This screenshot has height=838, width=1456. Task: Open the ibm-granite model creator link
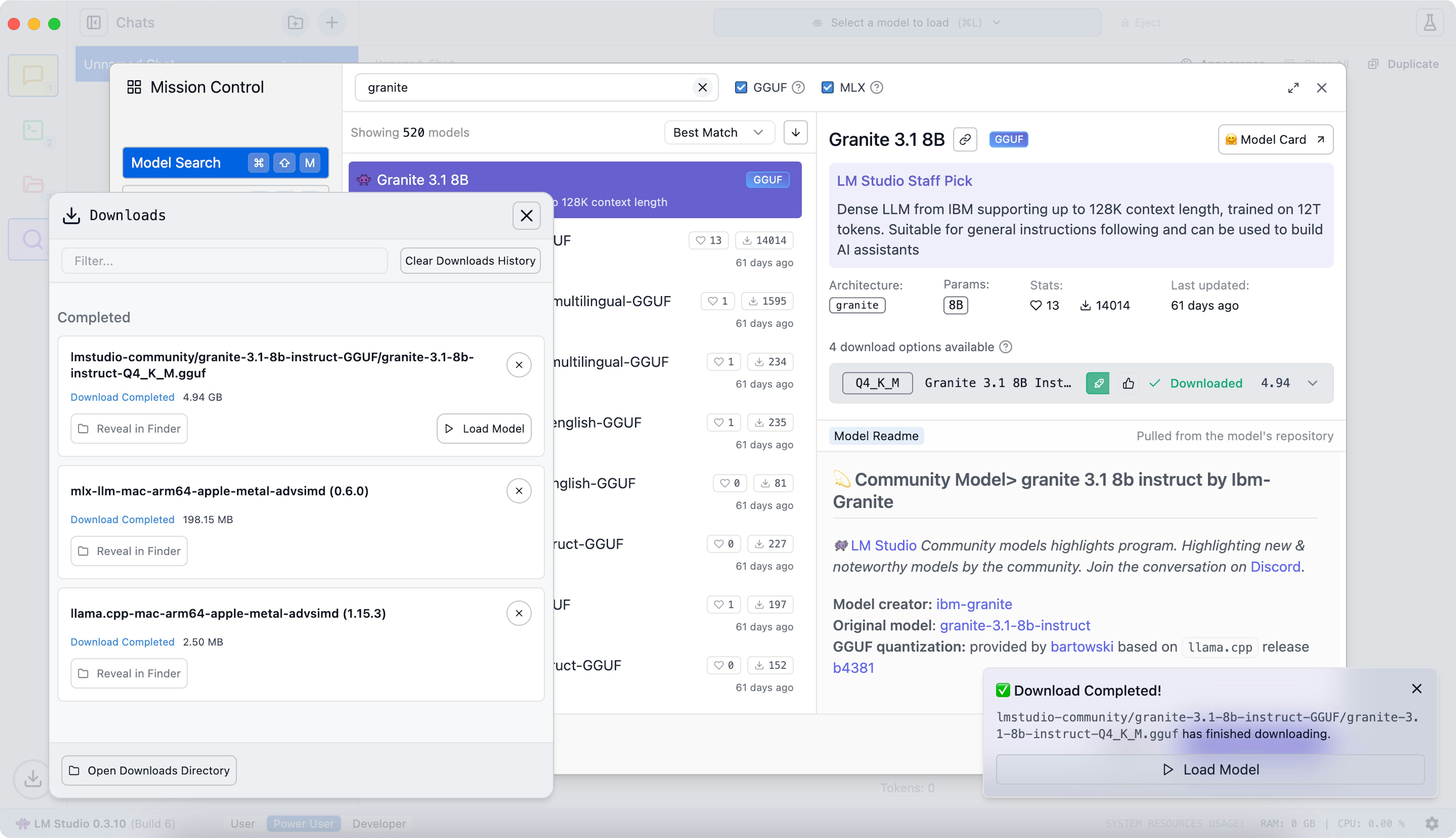coord(974,604)
